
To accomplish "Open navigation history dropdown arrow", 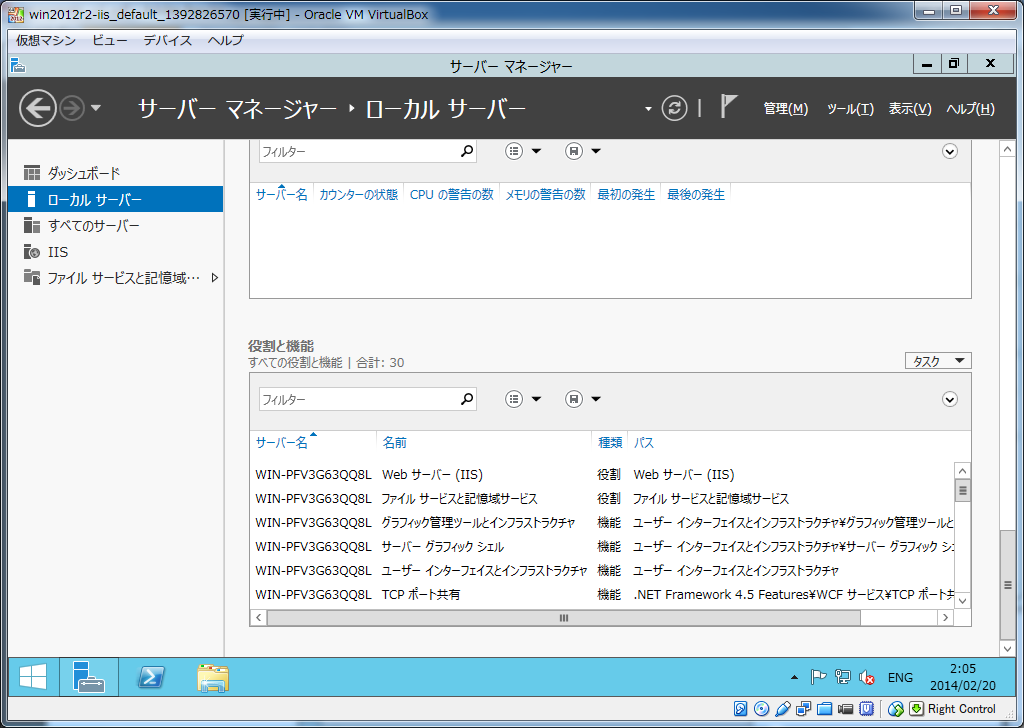I will coord(96,108).
